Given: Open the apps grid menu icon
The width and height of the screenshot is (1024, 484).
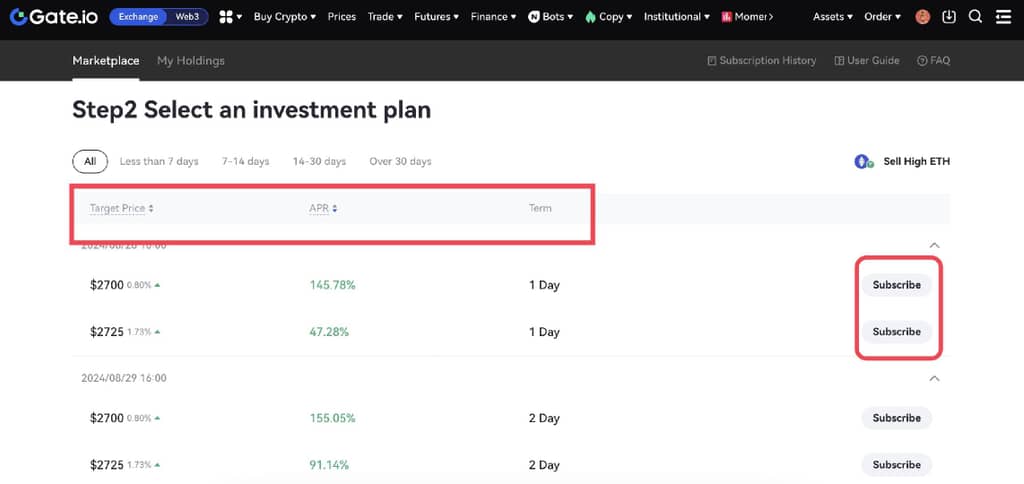Looking at the screenshot, I should coord(226,17).
